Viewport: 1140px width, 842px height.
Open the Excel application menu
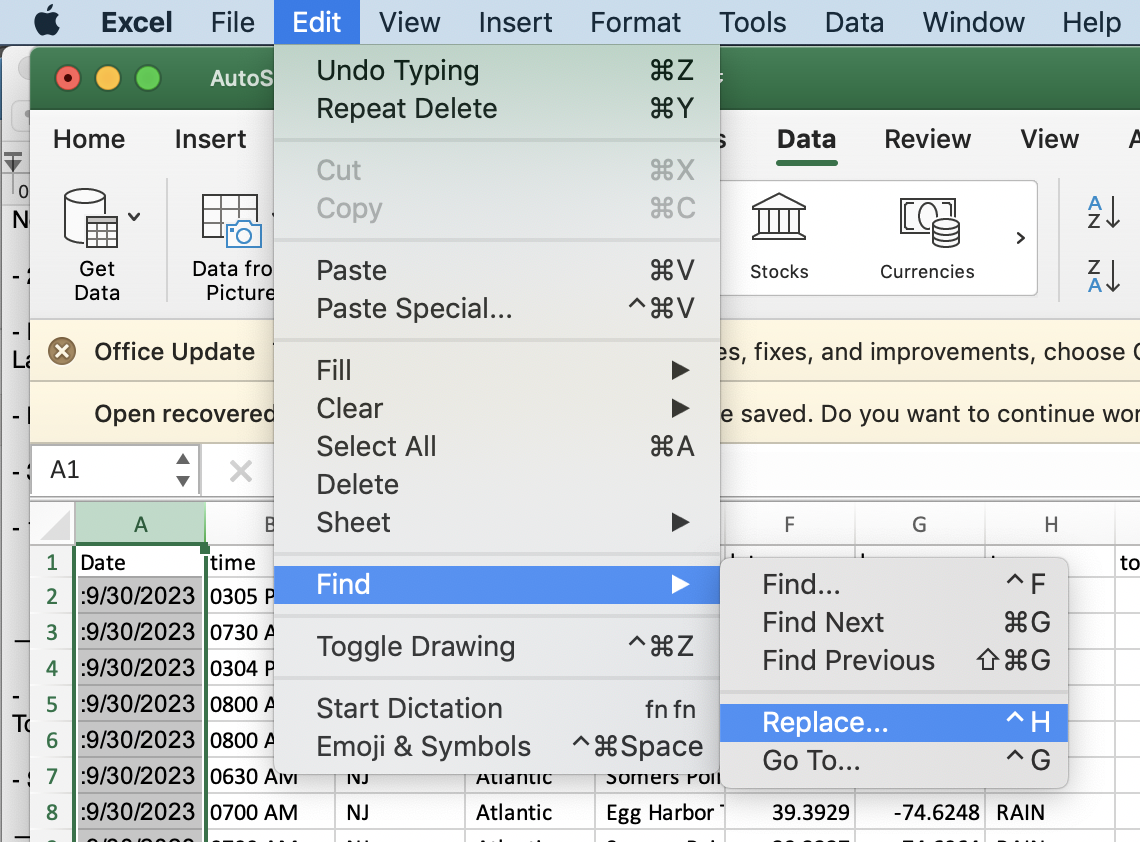137,22
